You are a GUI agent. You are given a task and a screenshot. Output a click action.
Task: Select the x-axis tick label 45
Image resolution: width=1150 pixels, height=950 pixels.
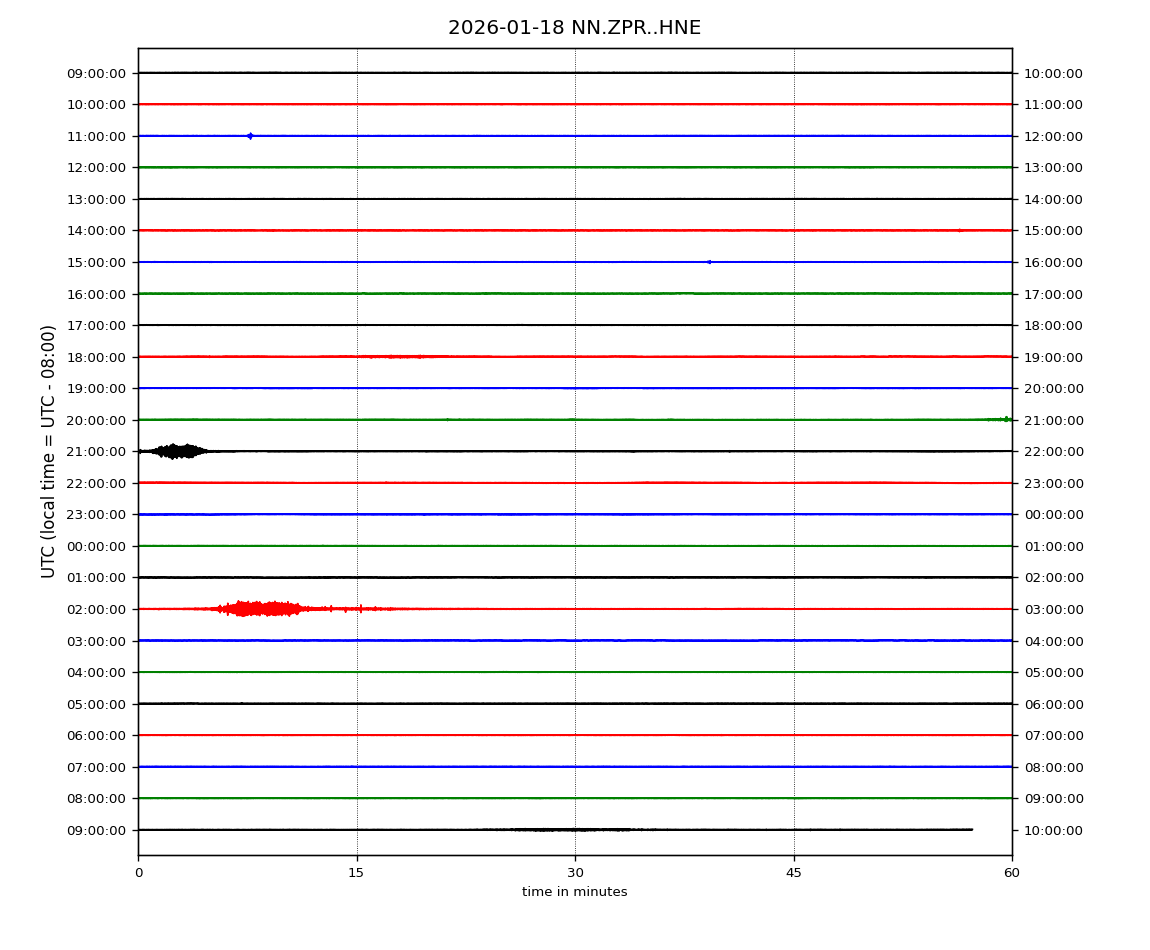click(794, 873)
